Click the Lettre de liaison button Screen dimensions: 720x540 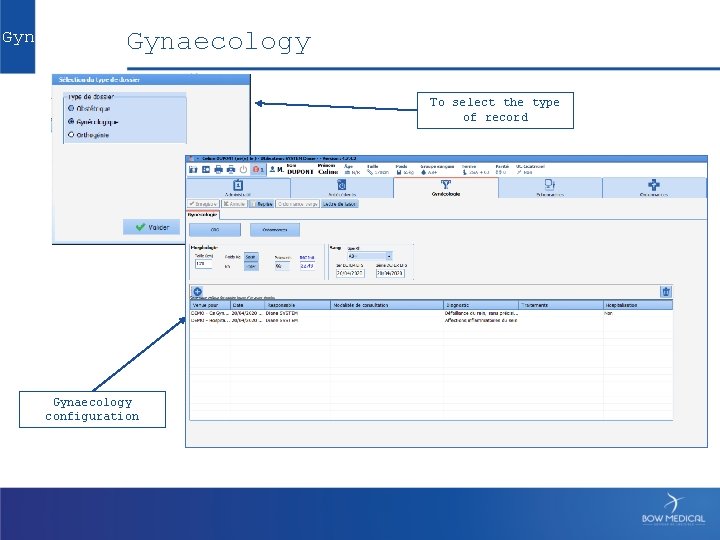click(x=339, y=204)
